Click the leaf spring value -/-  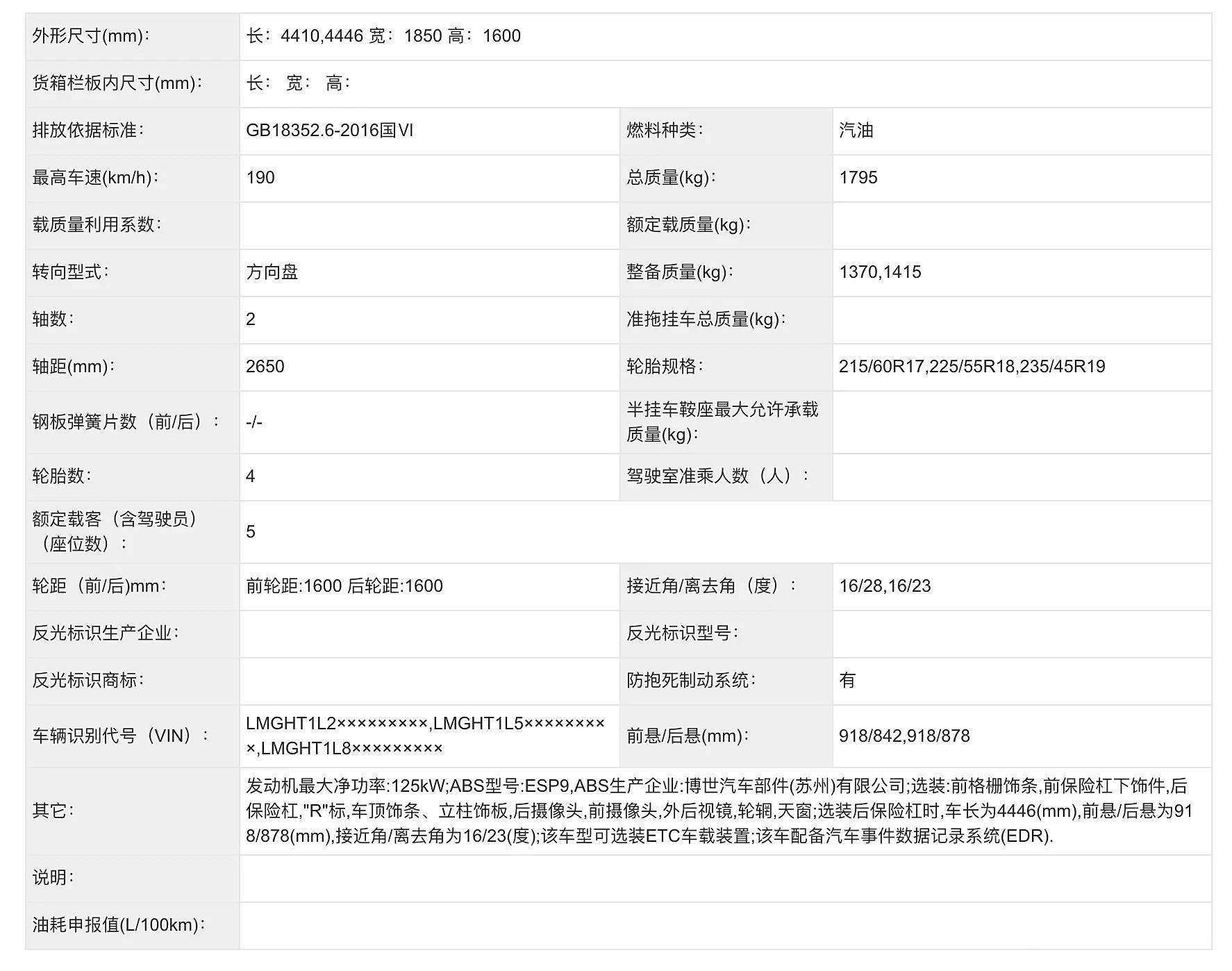257,422
